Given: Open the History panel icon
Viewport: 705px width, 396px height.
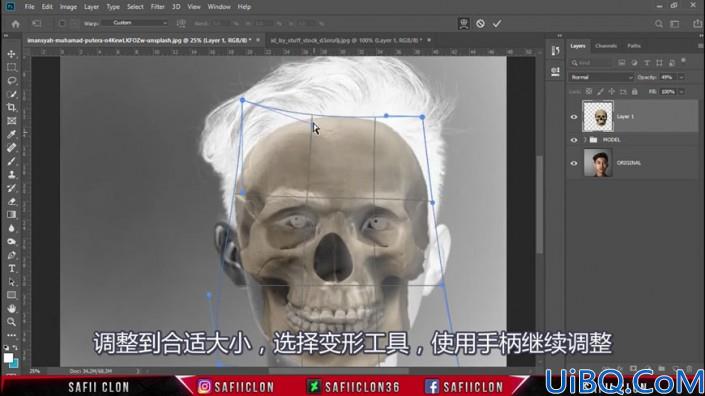Looking at the screenshot, I should [x=555, y=50].
